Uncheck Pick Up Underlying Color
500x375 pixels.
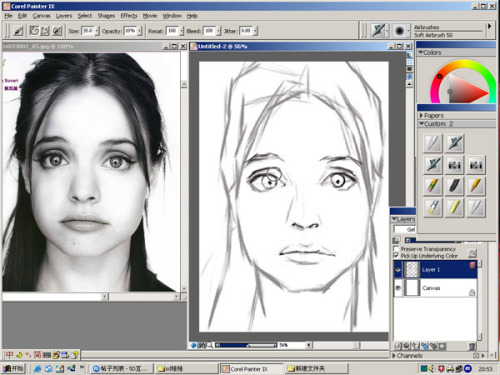tap(396, 256)
